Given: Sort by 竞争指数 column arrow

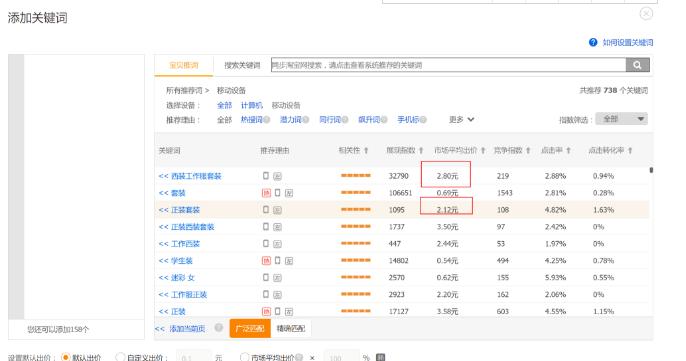Looking at the screenshot, I should tap(528, 151).
